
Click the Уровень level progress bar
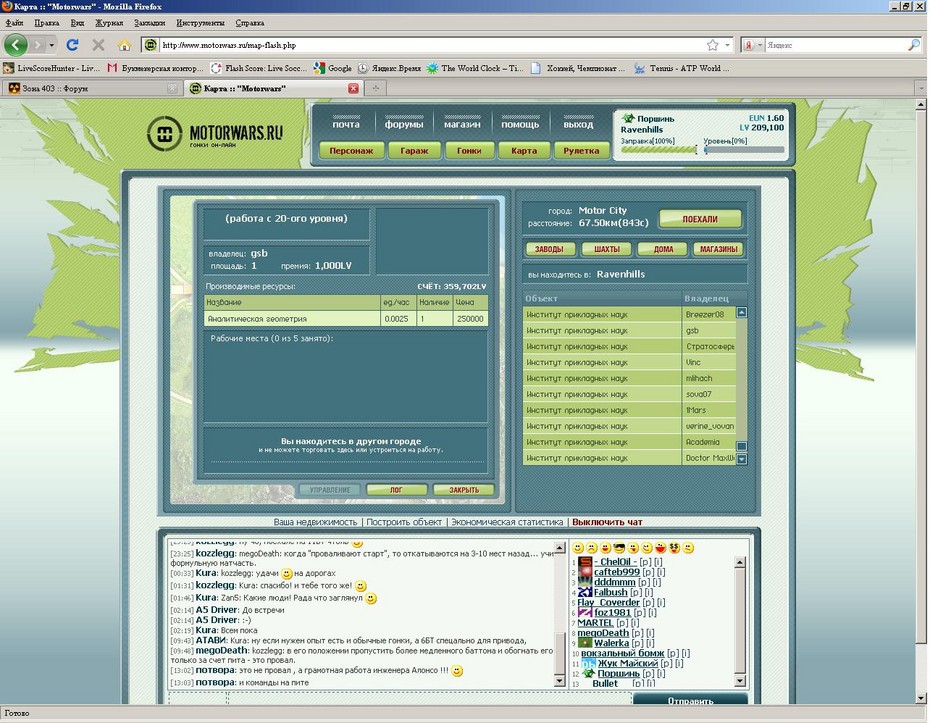click(744, 150)
